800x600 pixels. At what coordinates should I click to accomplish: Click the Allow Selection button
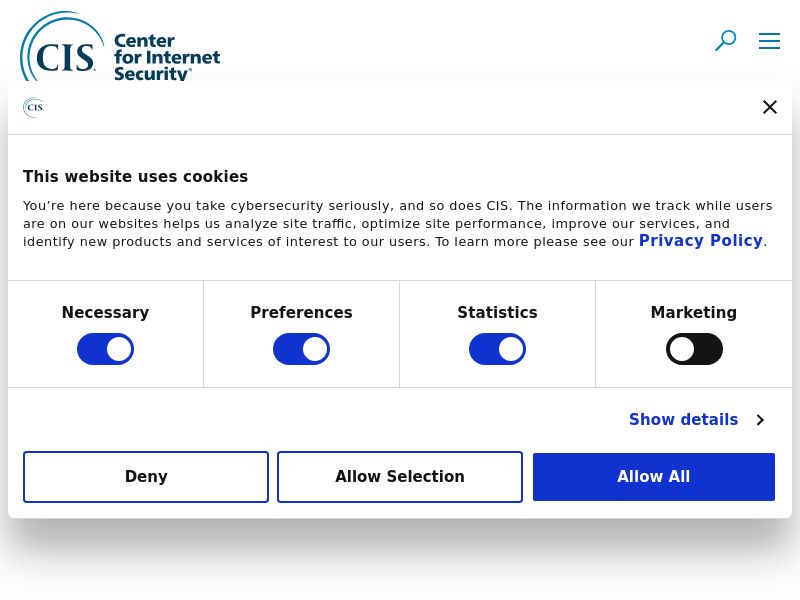[400, 477]
